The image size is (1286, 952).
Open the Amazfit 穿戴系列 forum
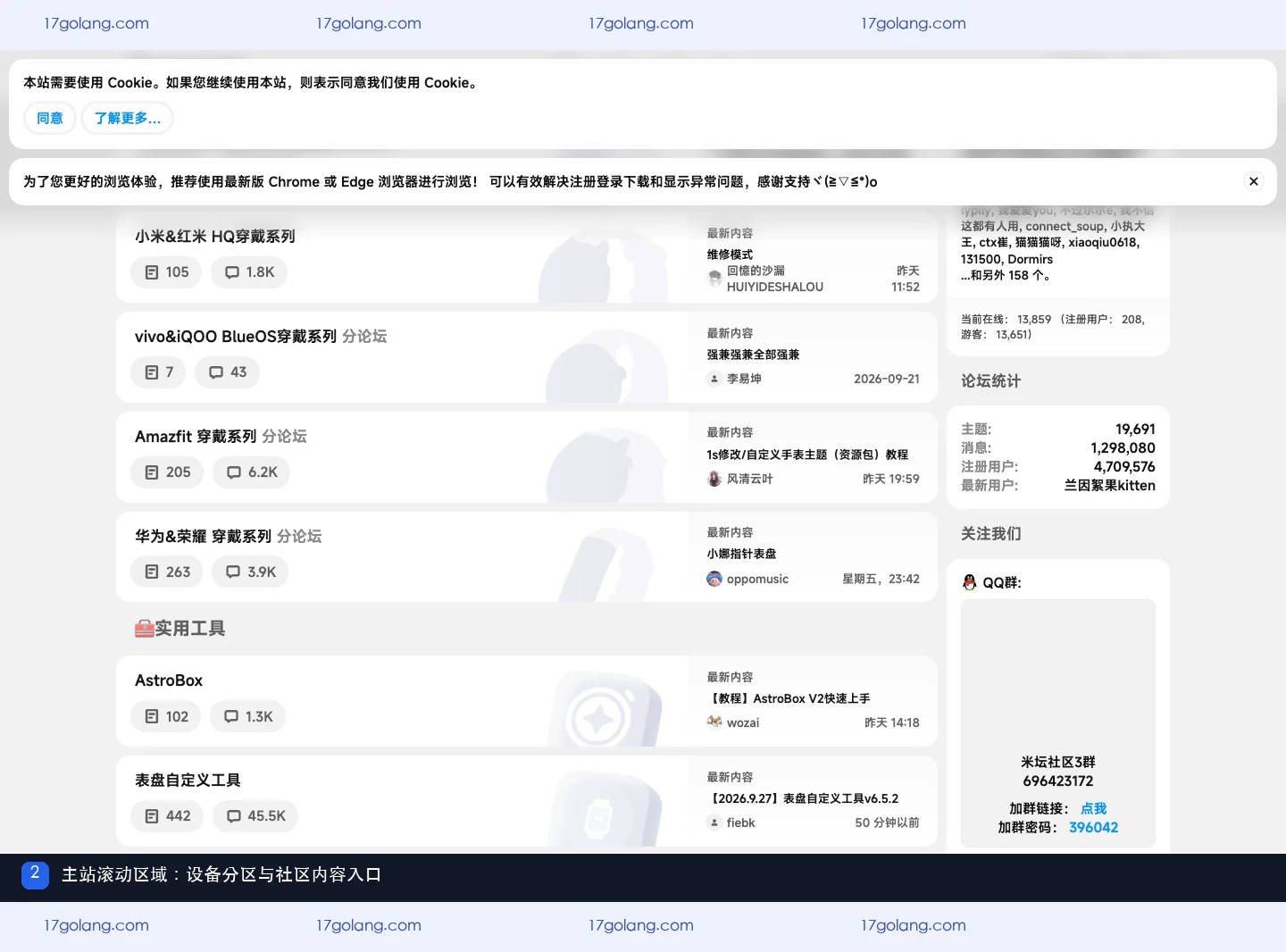[x=196, y=437]
